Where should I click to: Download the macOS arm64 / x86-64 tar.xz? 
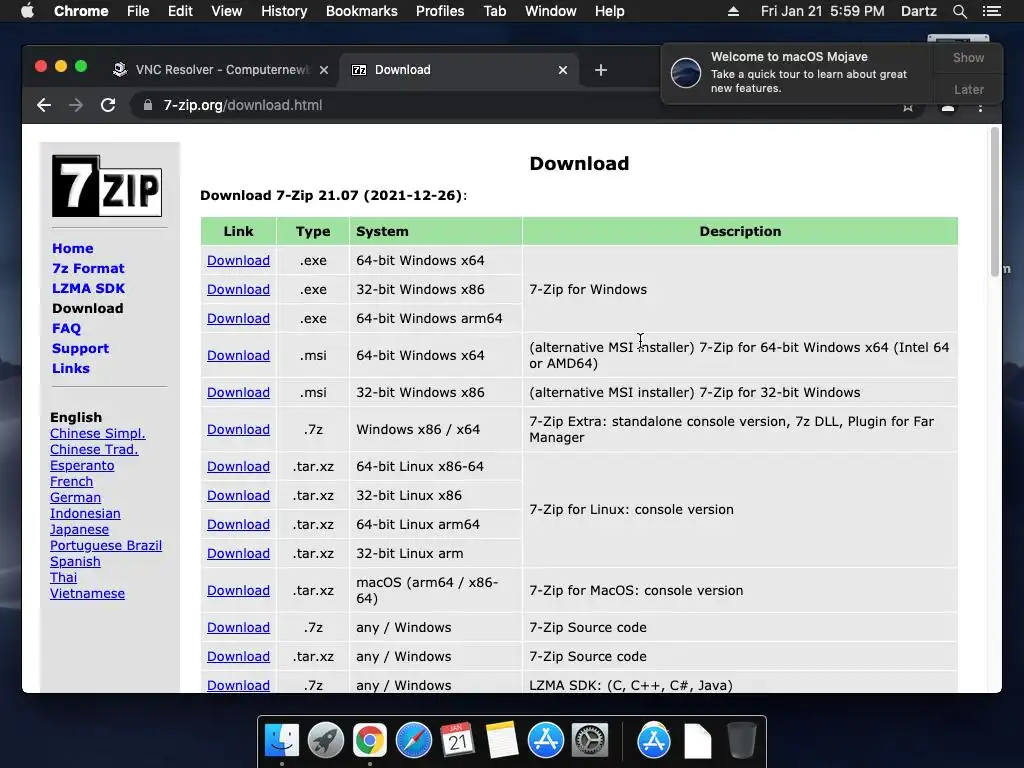[x=238, y=590]
